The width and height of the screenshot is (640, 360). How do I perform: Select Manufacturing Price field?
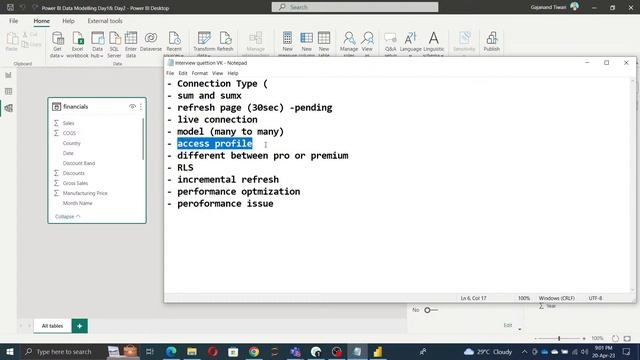pyautogui.click(x=85, y=193)
